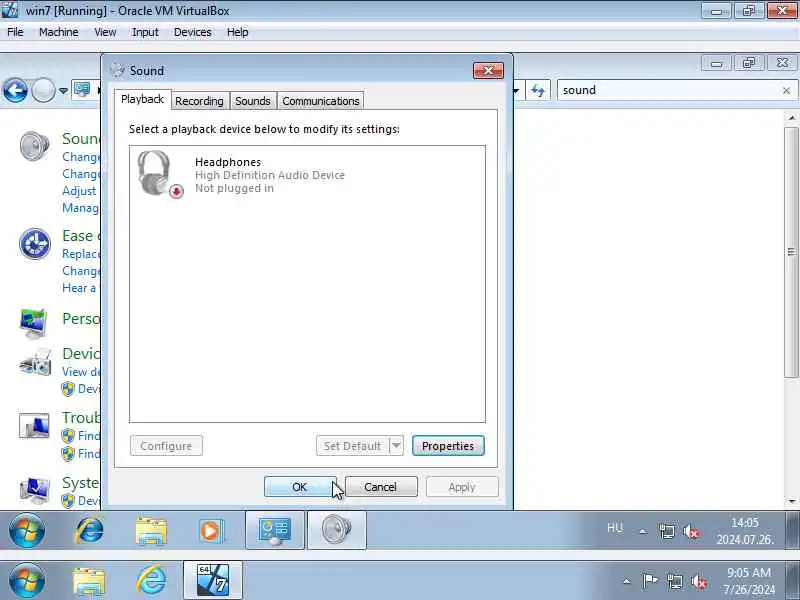This screenshot has width=800, height=600.
Task: Launch Windows Media Player from guest taskbar
Action: (x=210, y=531)
